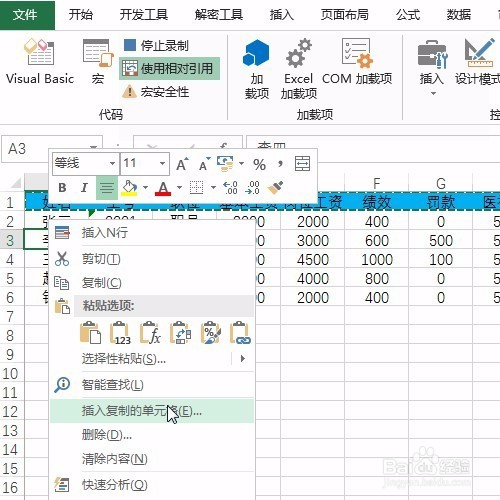Choose Delete (删除) from context menu
This screenshot has width=500, height=500.
(152, 435)
